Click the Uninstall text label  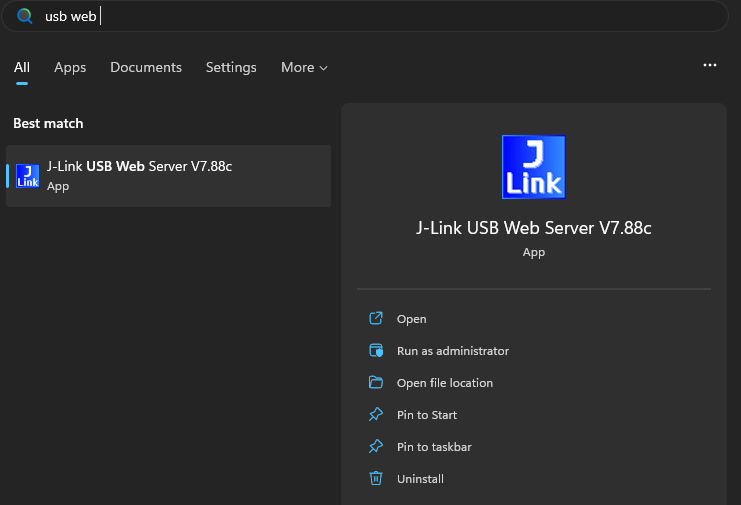420,479
